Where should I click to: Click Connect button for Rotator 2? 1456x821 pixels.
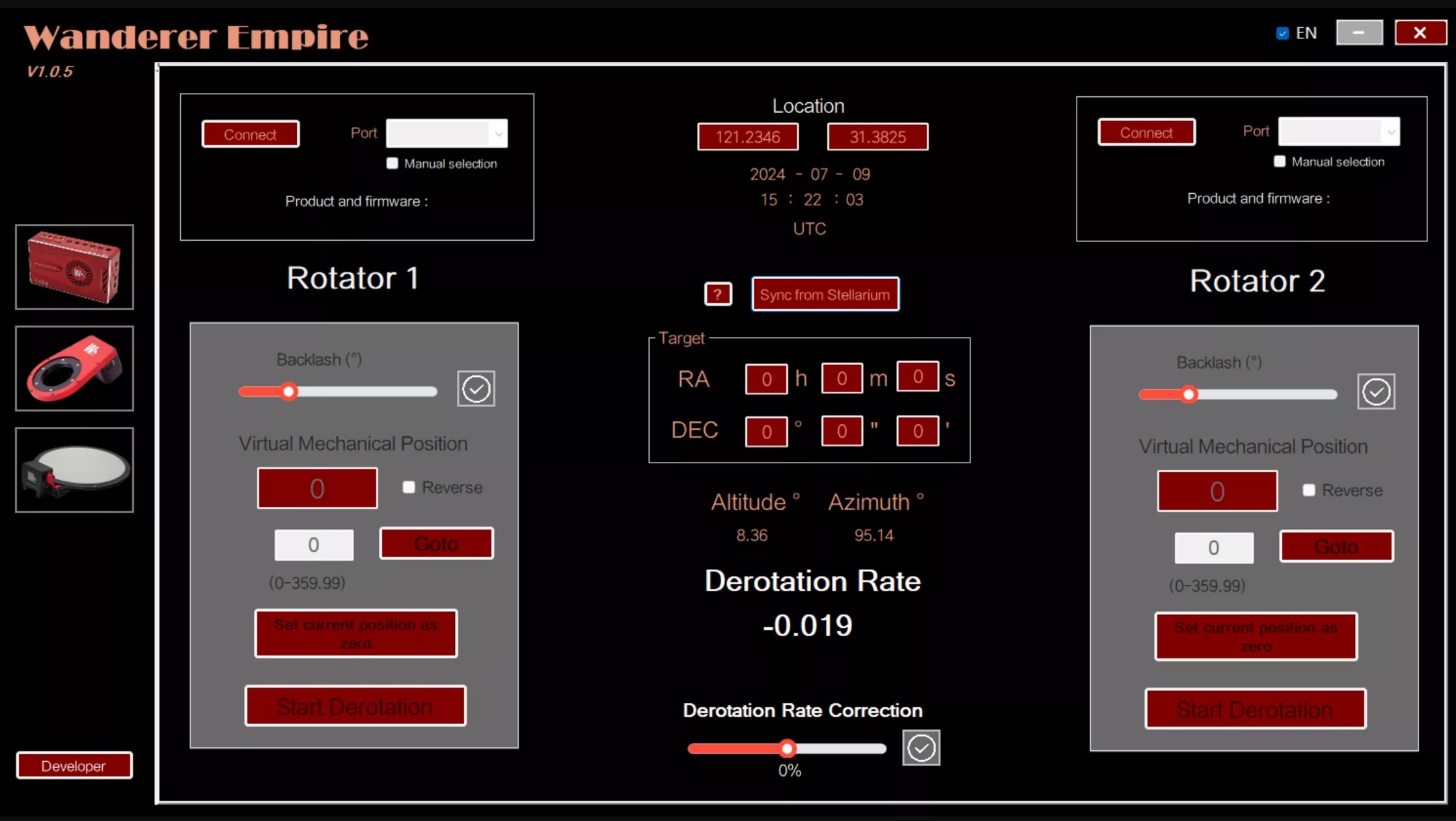point(1146,133)
